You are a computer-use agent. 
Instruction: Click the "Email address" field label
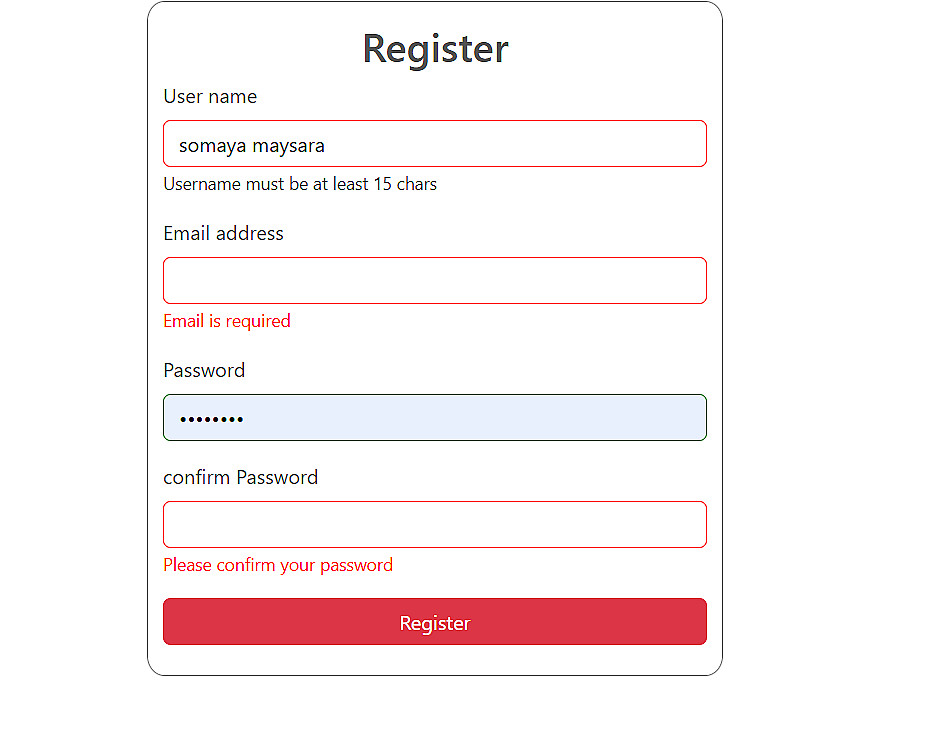click(x=223, y=233)
